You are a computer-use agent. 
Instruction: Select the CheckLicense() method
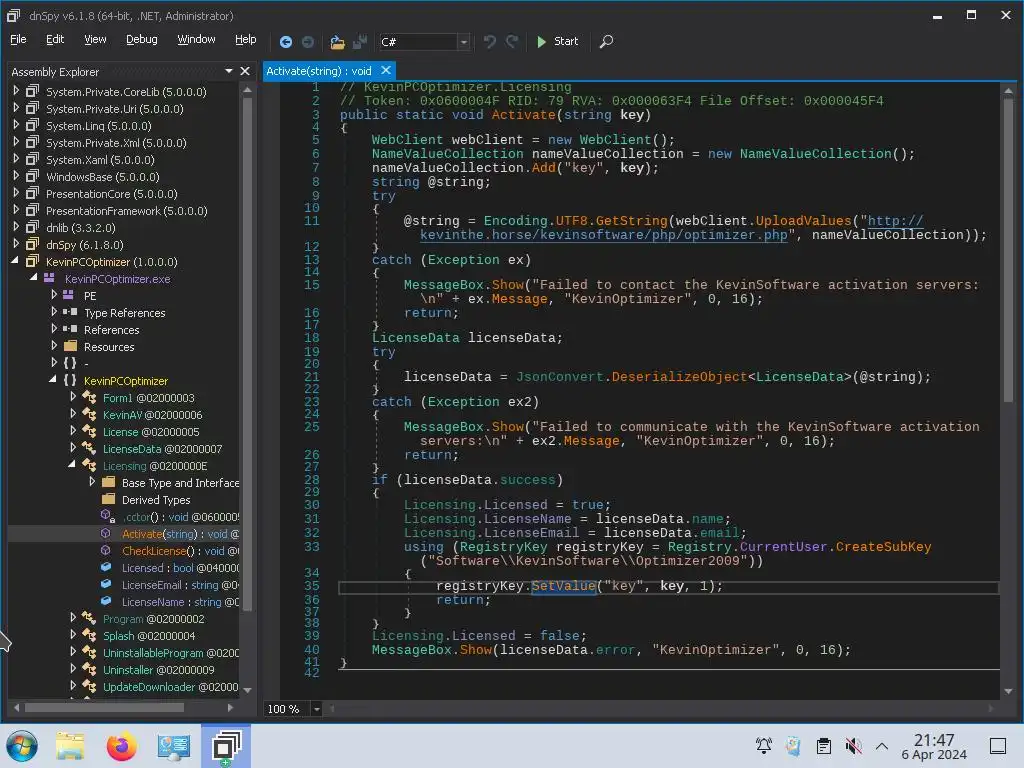pos(180,551)
